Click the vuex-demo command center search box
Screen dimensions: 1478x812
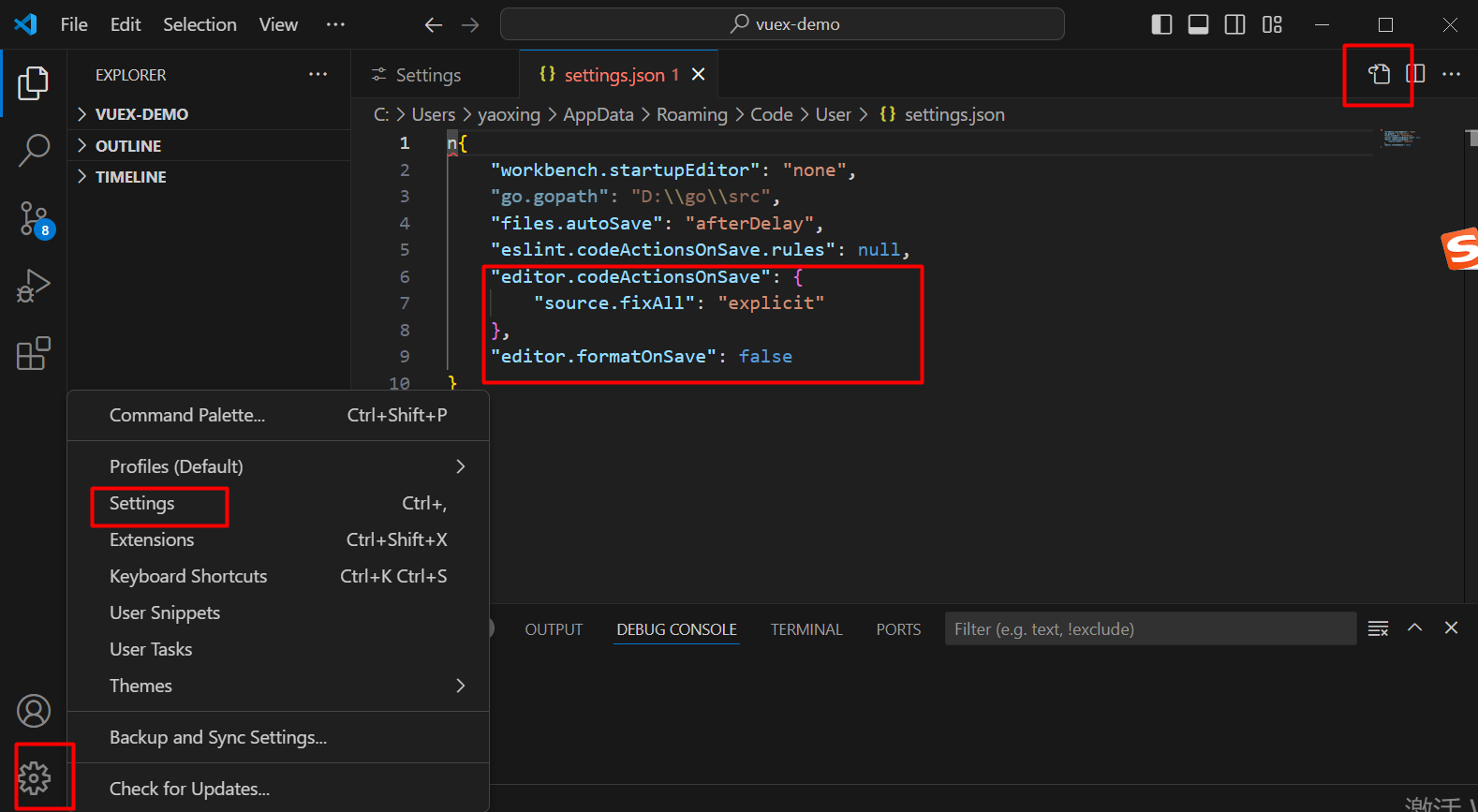tap(782, 24)
